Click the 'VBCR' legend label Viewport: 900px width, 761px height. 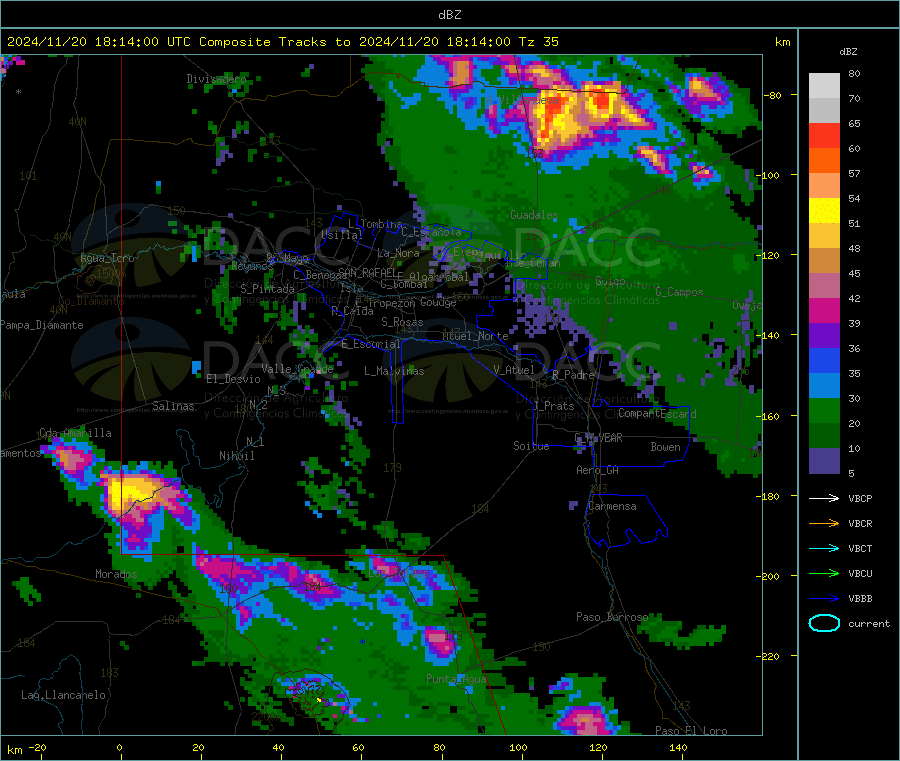pyautogui.click(x=860, y=523)
